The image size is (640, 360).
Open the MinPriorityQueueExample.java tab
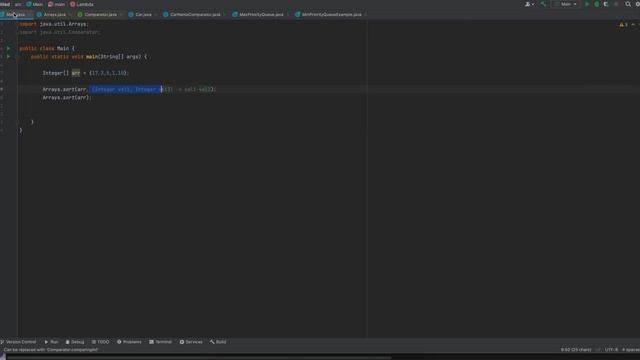[331, 14]
